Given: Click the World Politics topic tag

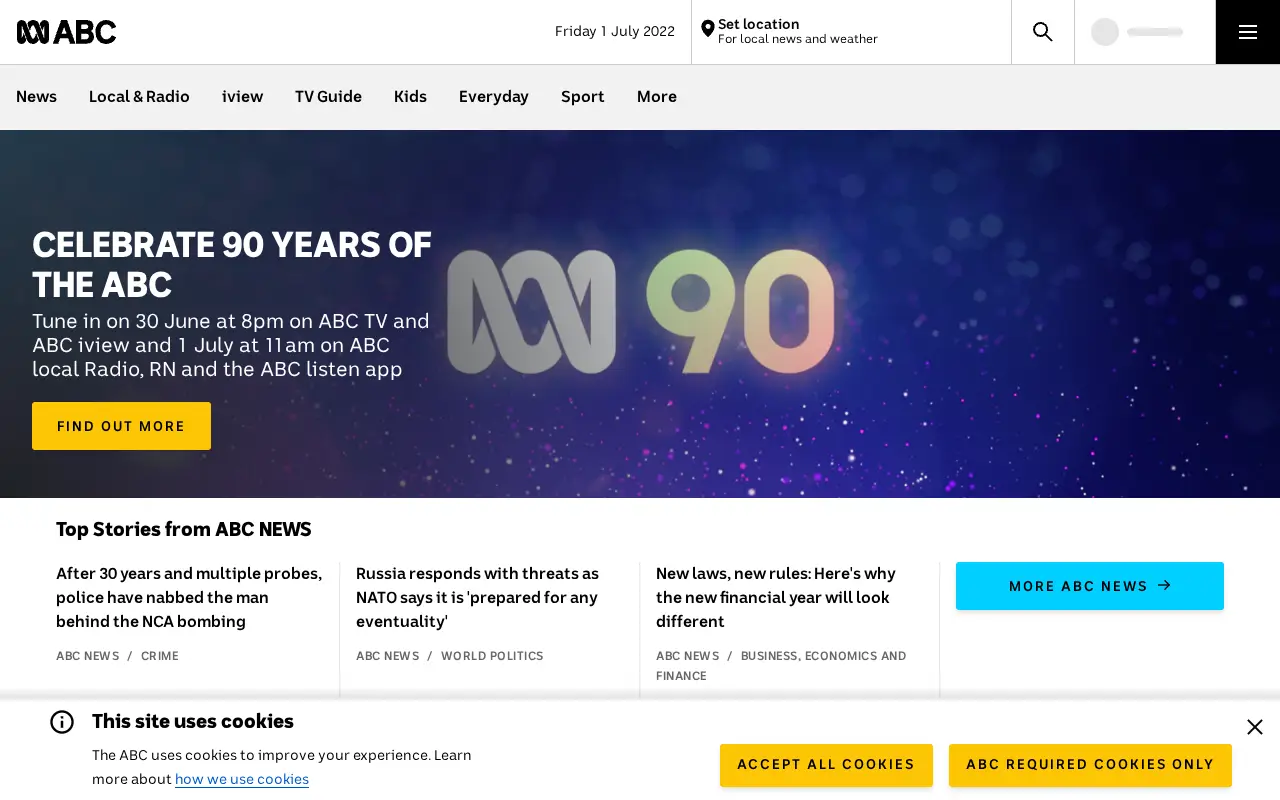Looking at the screenshot, I should (492, 656).
